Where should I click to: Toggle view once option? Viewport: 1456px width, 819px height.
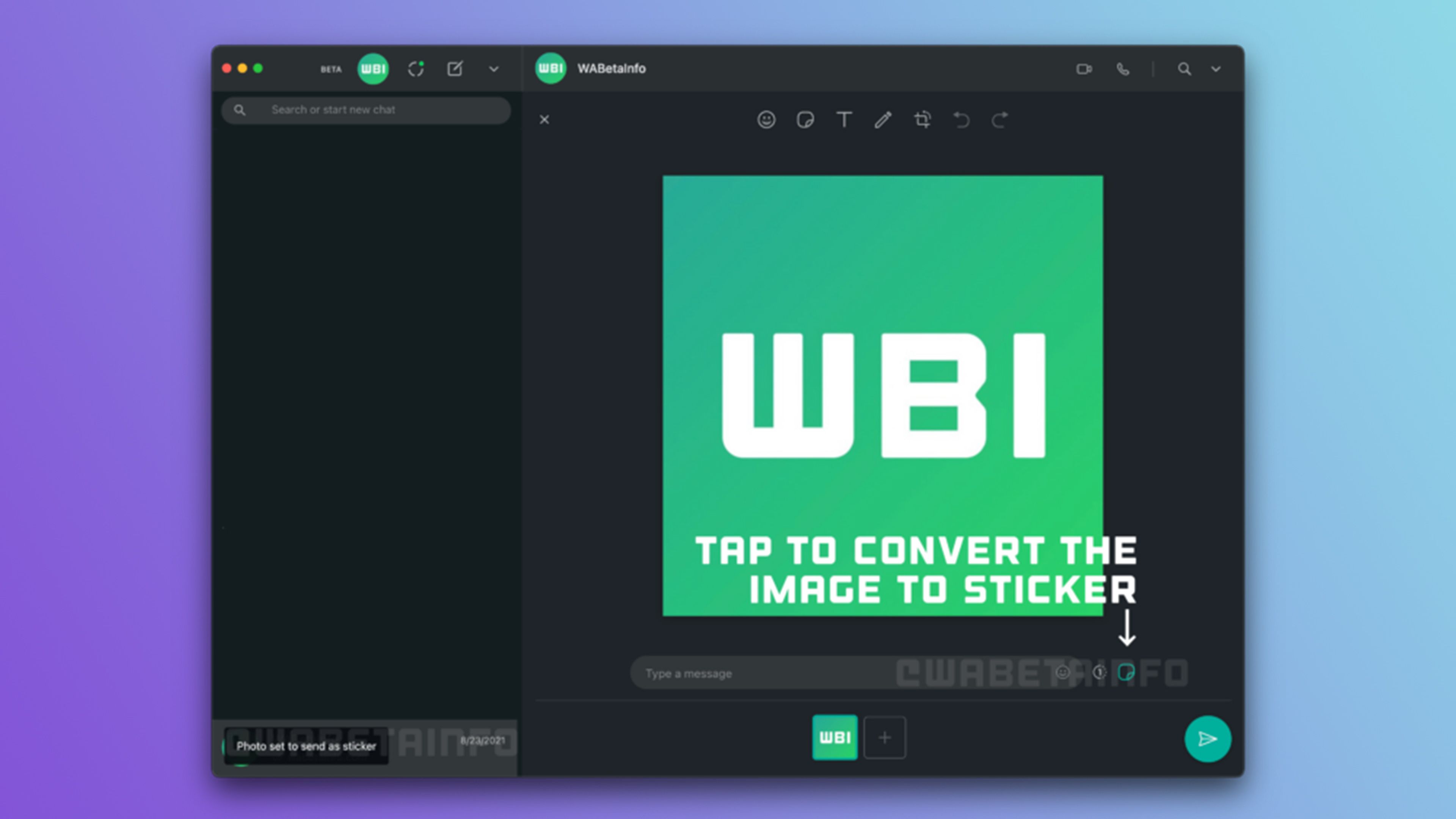coord(1099,673)
